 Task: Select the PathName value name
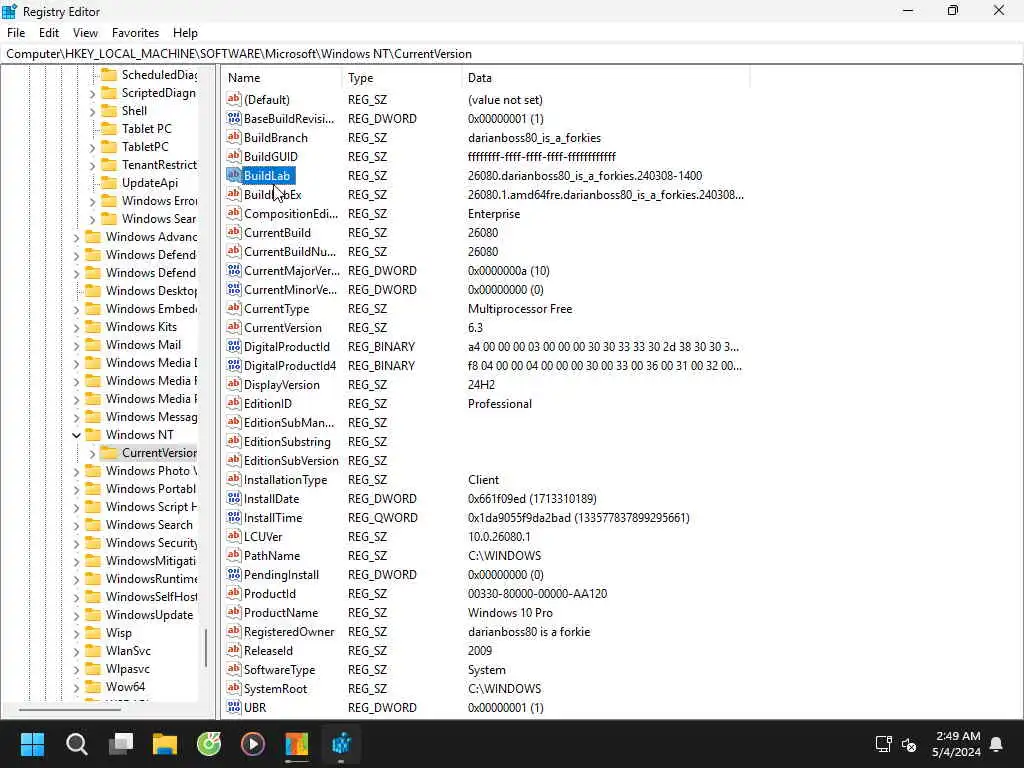click(272, 555)
